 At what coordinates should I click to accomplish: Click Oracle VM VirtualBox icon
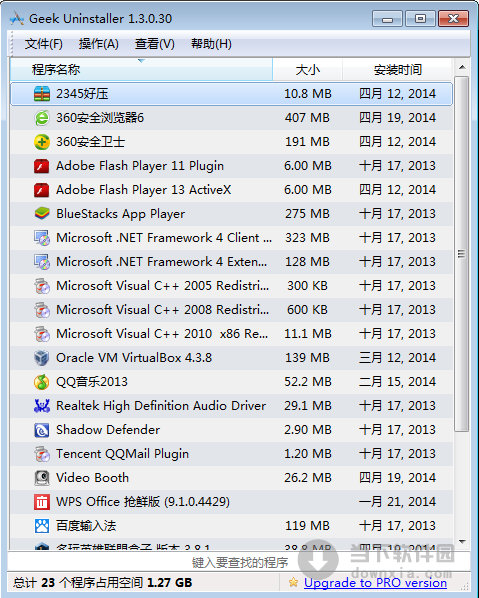[x=42, y=358]
